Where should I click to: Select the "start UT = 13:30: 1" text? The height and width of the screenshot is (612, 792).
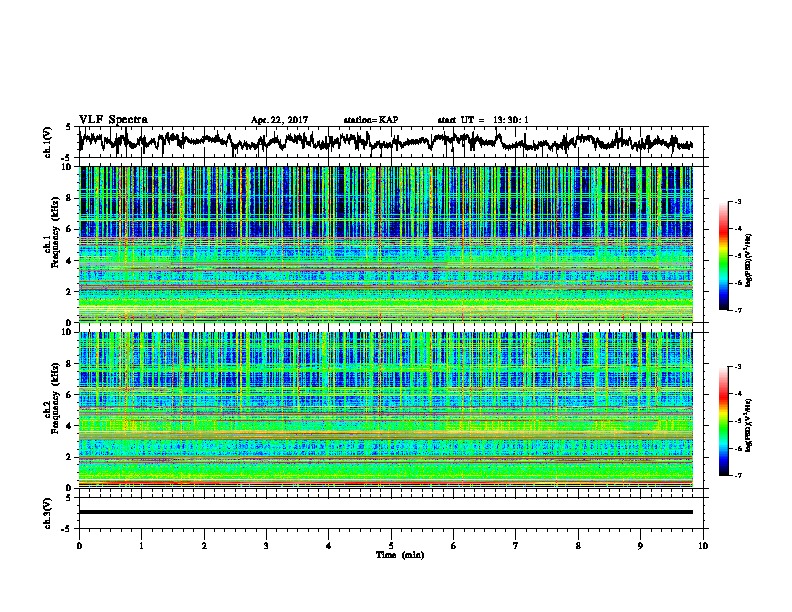click(x=483, y=120)
